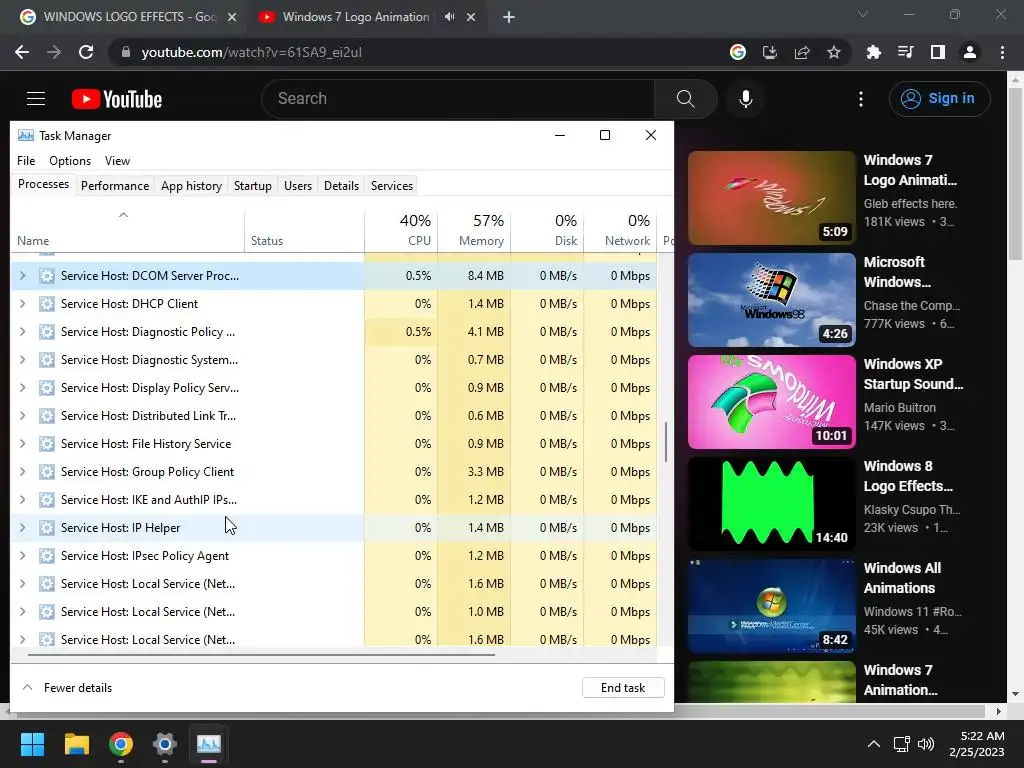Expand Service Host: File History Service

click(x=23, y=443)
